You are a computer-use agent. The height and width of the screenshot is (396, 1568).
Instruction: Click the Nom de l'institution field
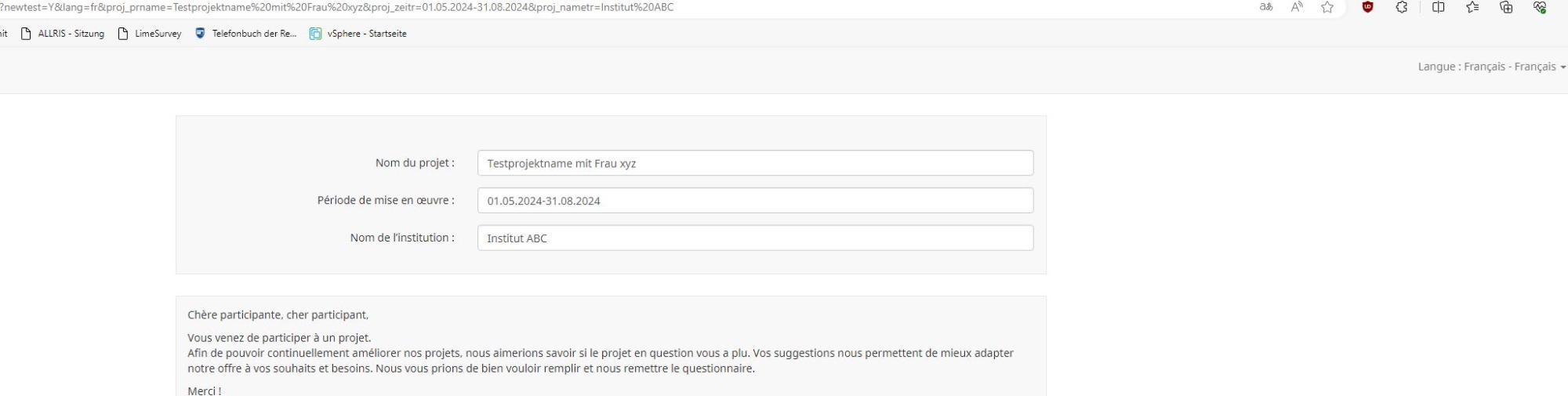point(755,238)
